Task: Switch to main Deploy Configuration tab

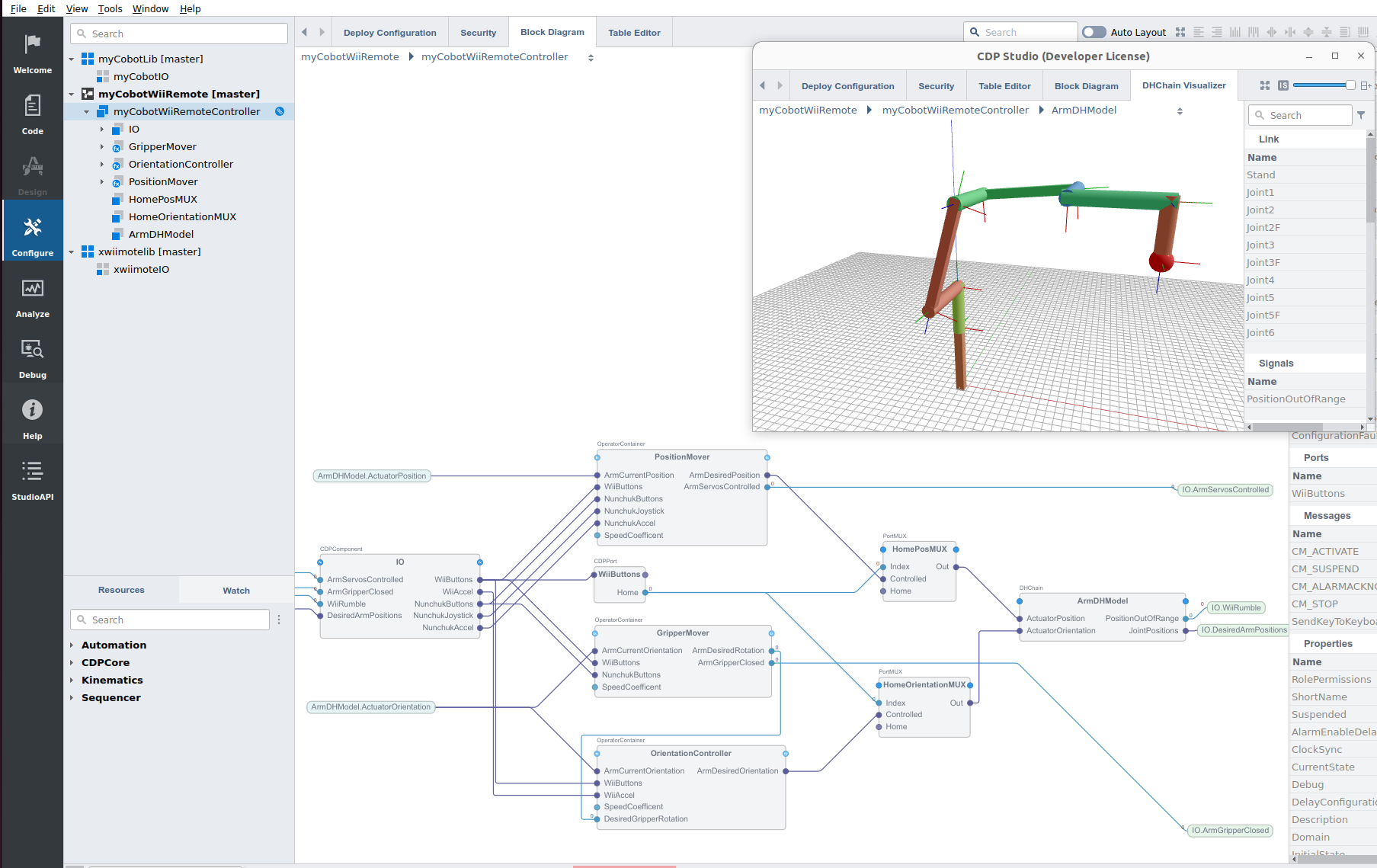Action: coord(389,33)
